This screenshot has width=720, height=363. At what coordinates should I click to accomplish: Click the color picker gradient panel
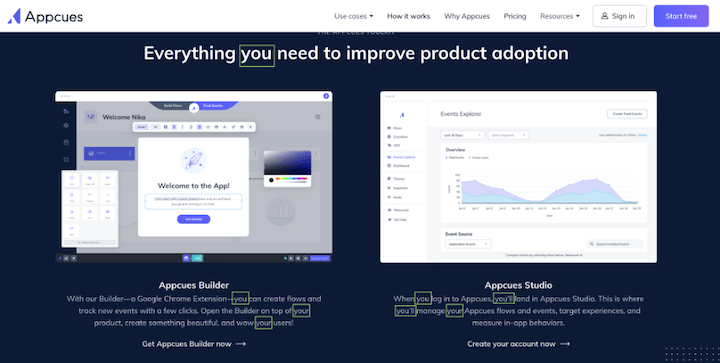[287, 163]
